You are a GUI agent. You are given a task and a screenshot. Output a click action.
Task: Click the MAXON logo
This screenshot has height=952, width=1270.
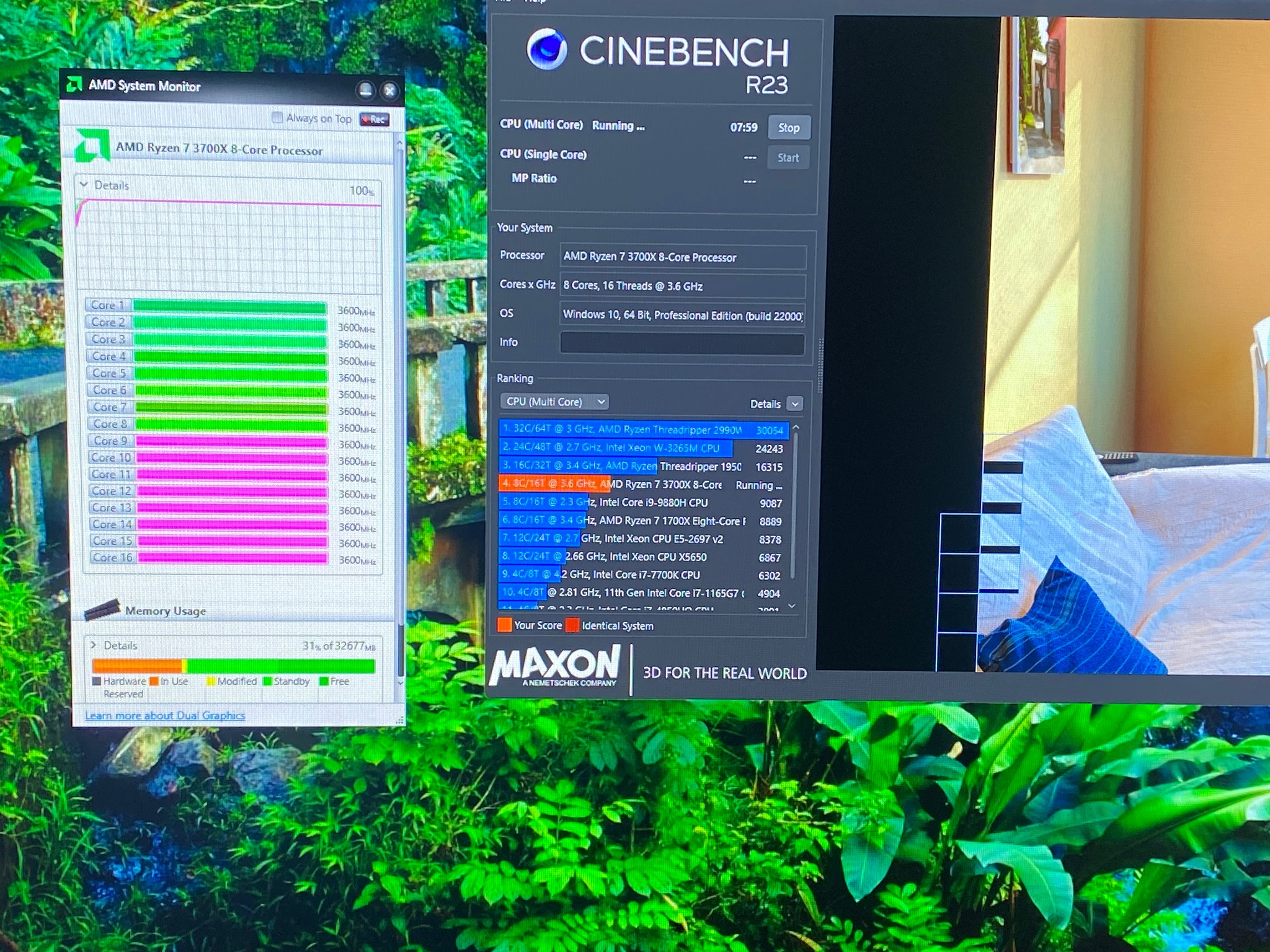(554, 666)
